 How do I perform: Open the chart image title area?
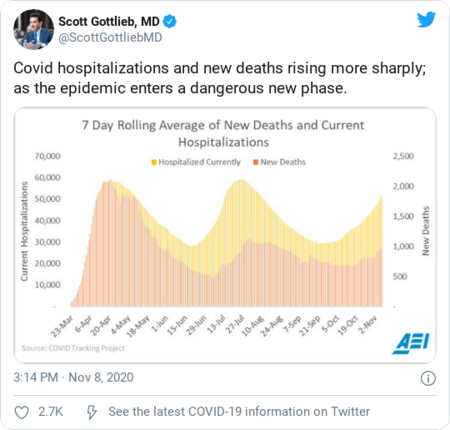coord(223,134)
